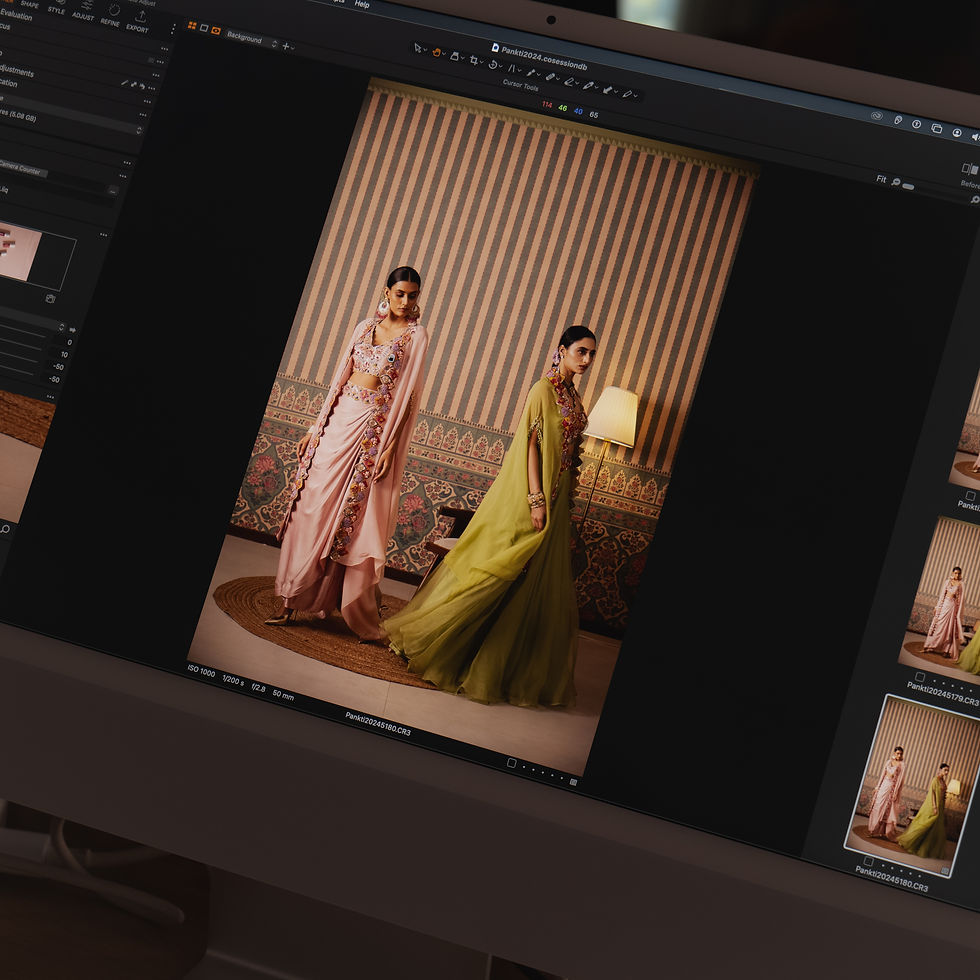
Task: Click the viewer zoom-out magnifier icon
Action: [x=896, y=182]
